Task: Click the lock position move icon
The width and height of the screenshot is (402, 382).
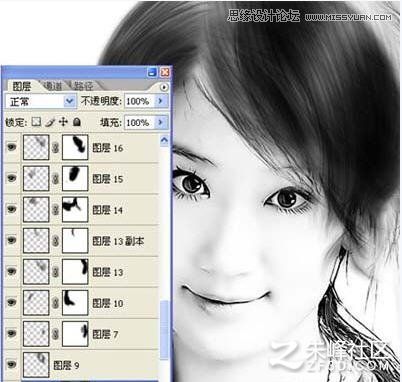Action: [63, 122]
